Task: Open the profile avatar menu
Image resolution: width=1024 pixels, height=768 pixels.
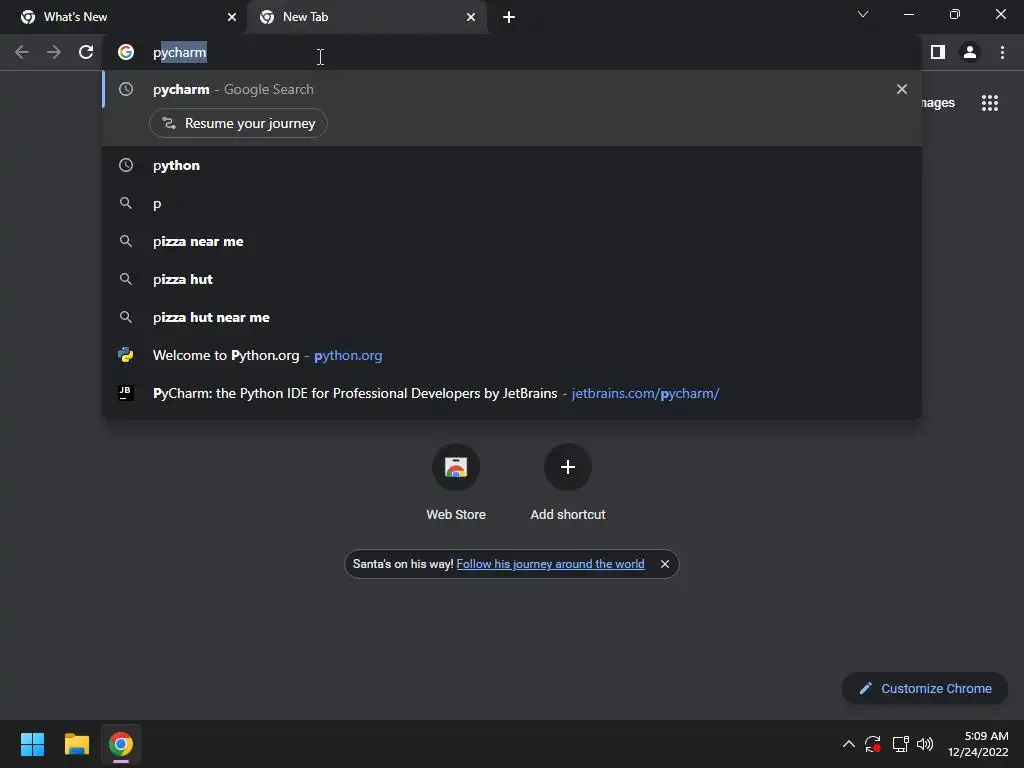Action: pyautogui.click(x=970, y=52)
